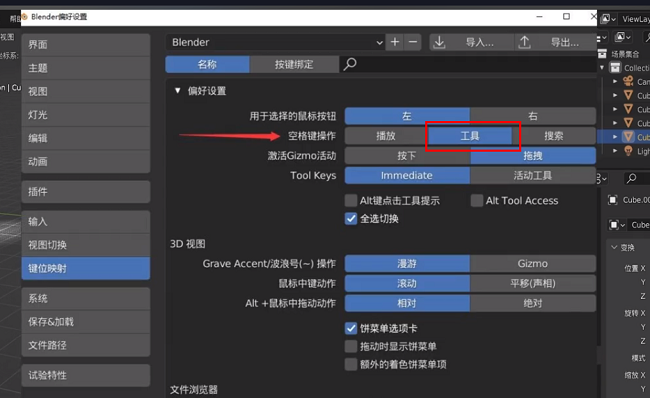Select the 键位映射 preferences tab
The width and height of the screenshot is (650, 398).
(86, 269)
